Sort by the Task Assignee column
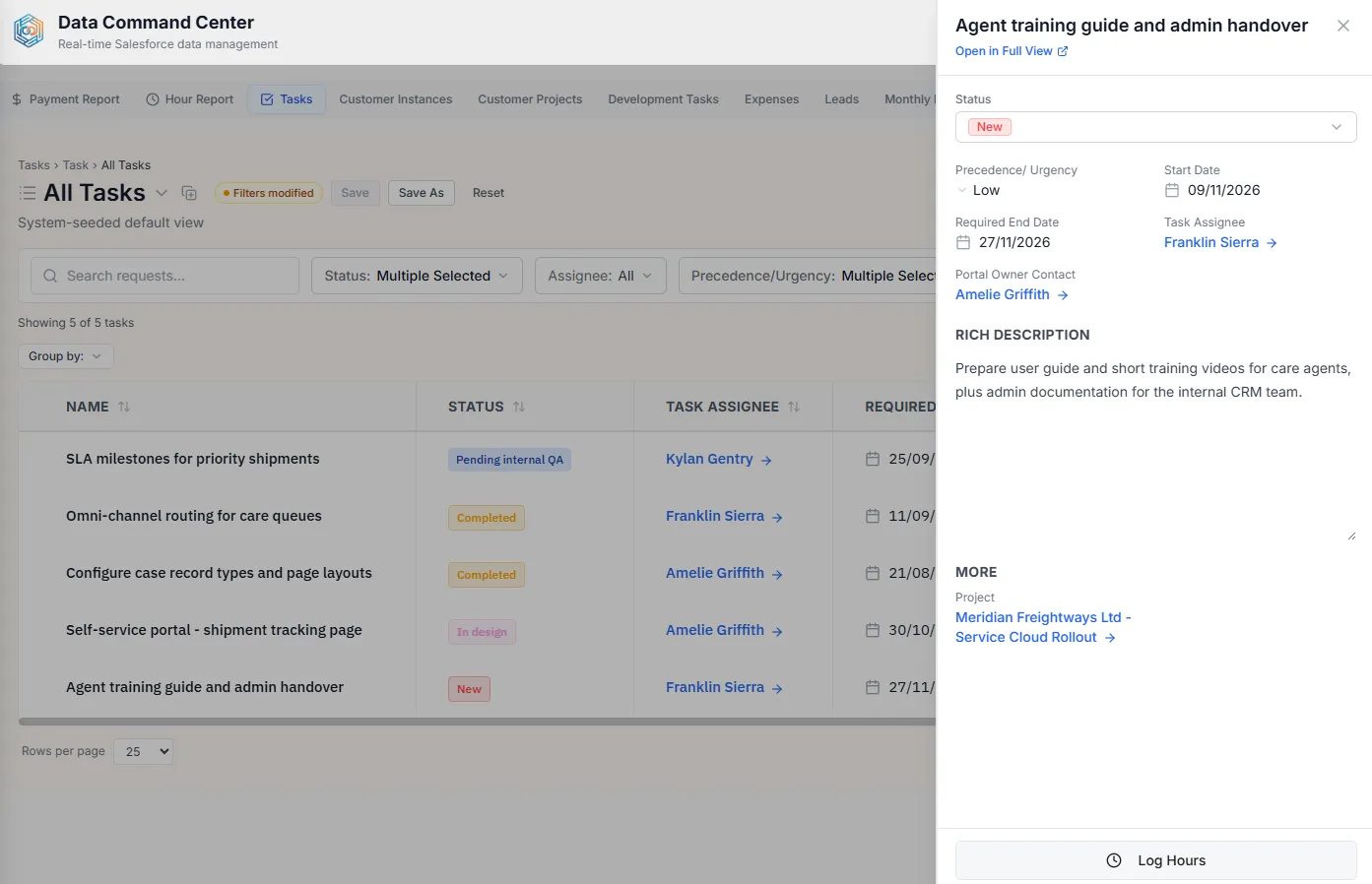Image resolution: width=1372 pixels, height=884 pixels. [732, 407]
